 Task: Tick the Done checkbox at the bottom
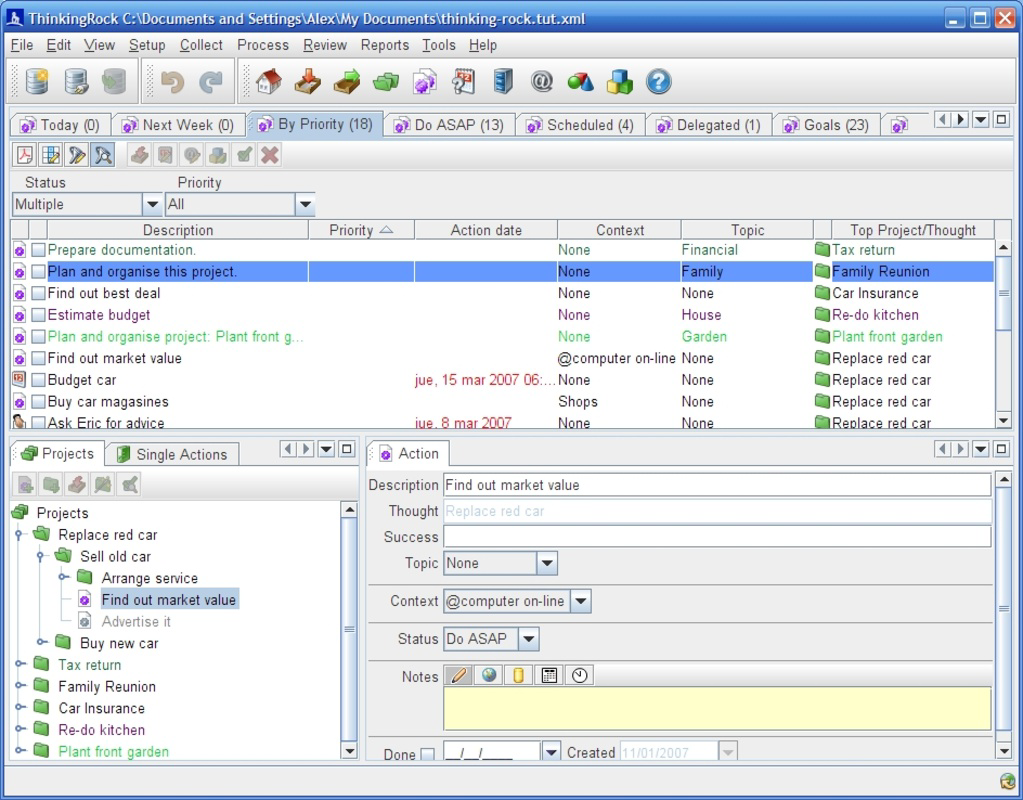pos(430,753)
